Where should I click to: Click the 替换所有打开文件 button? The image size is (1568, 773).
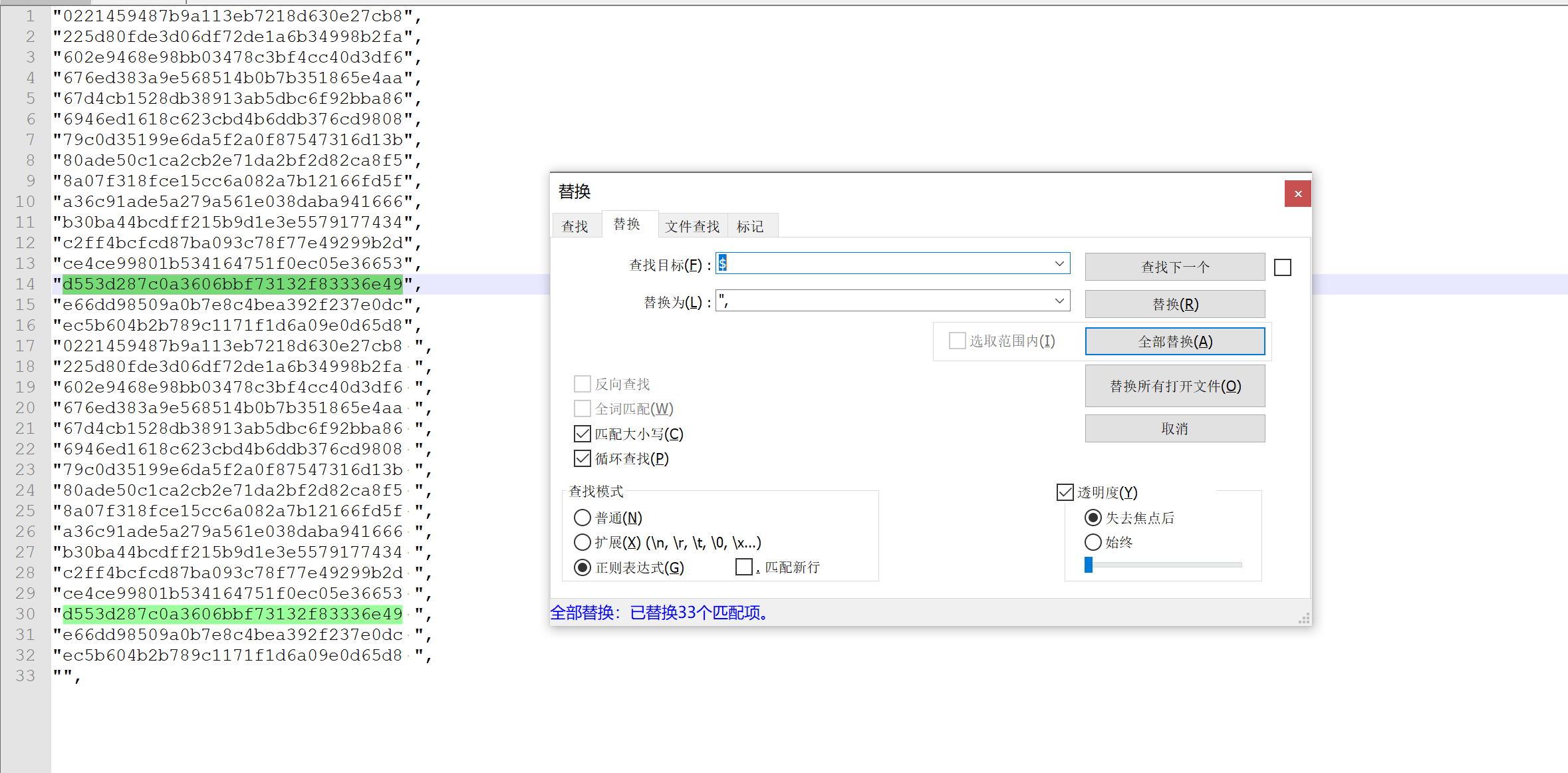pos(1174,386)
